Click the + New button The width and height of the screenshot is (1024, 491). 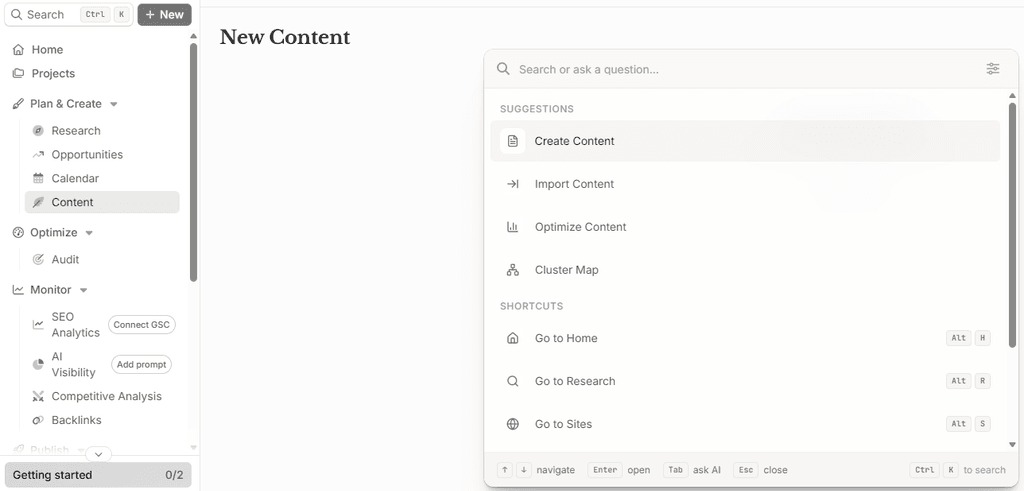pos(165,14)
